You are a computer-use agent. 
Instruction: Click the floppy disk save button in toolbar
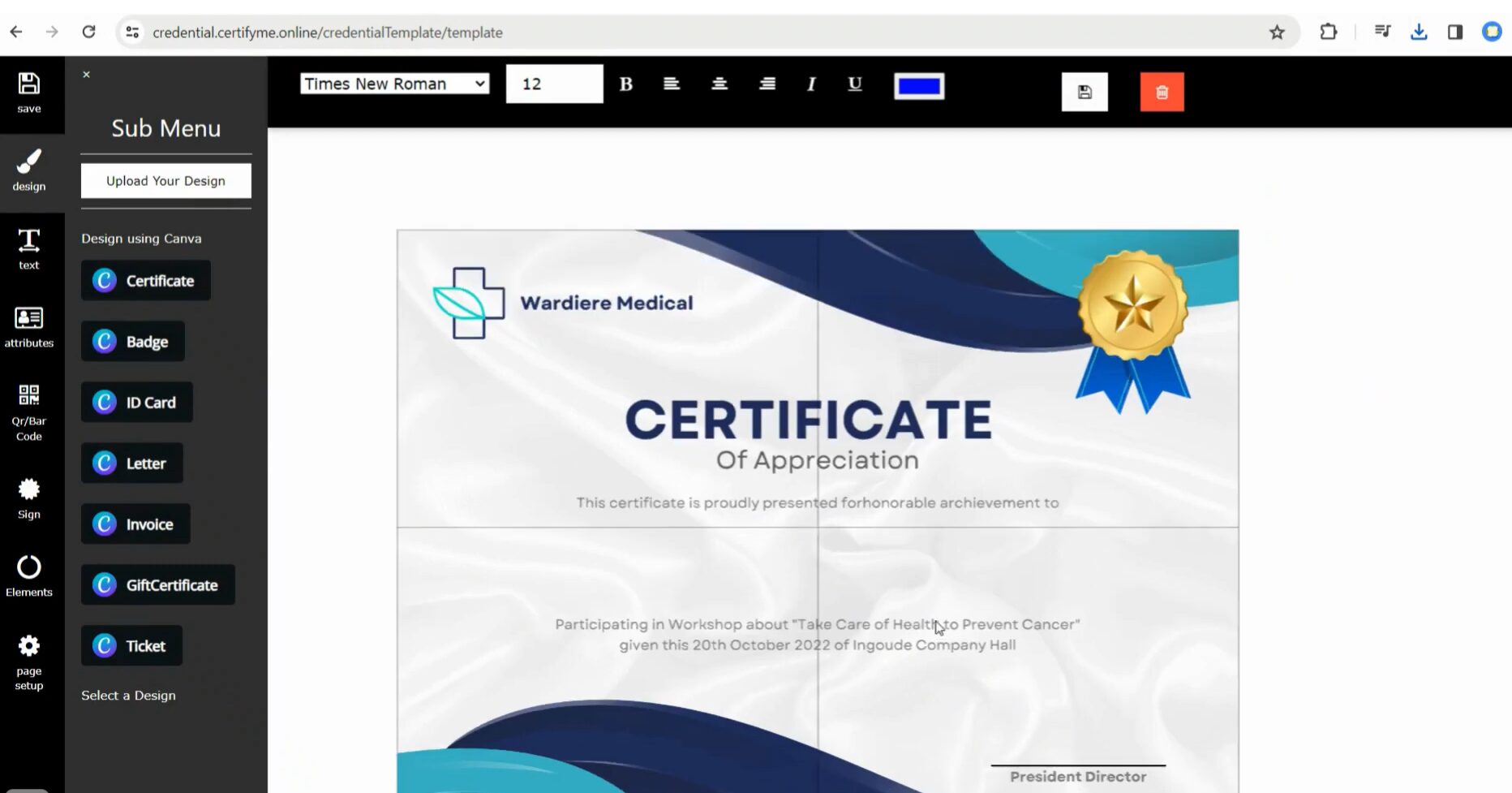click(x=1085, y=93)
